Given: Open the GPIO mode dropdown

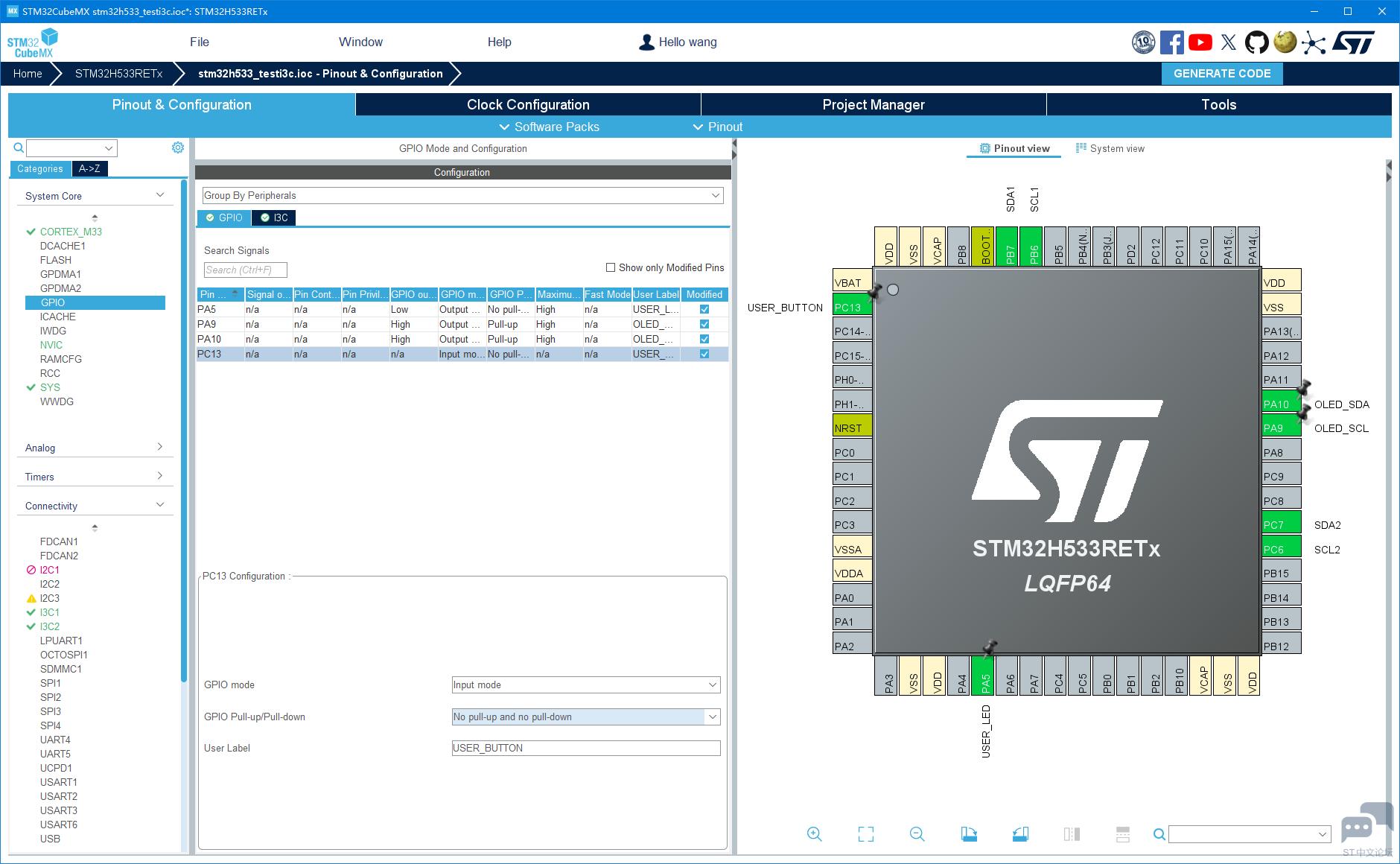Looking at the screenshot, I should click(x=586, y=684).
